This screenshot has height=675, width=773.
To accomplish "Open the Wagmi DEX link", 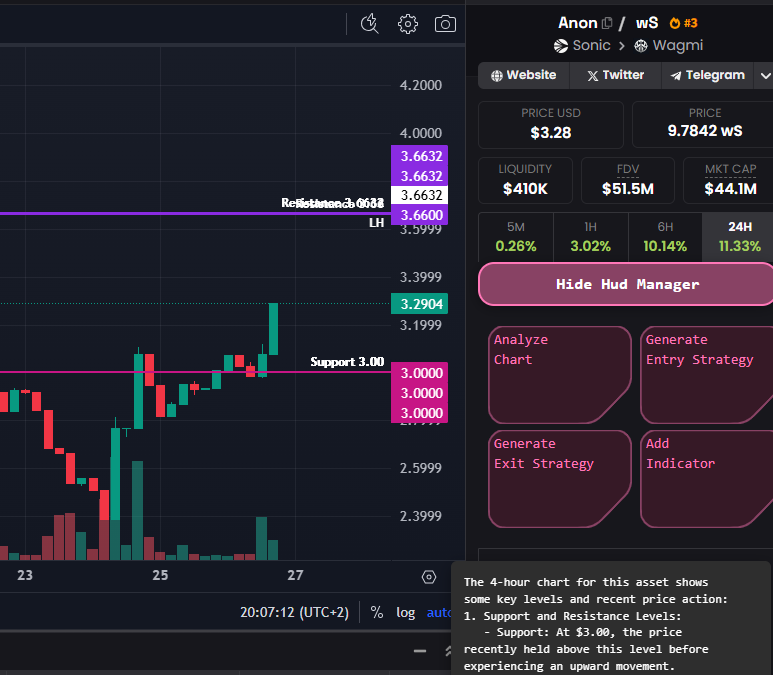I will tap(668, 45).
